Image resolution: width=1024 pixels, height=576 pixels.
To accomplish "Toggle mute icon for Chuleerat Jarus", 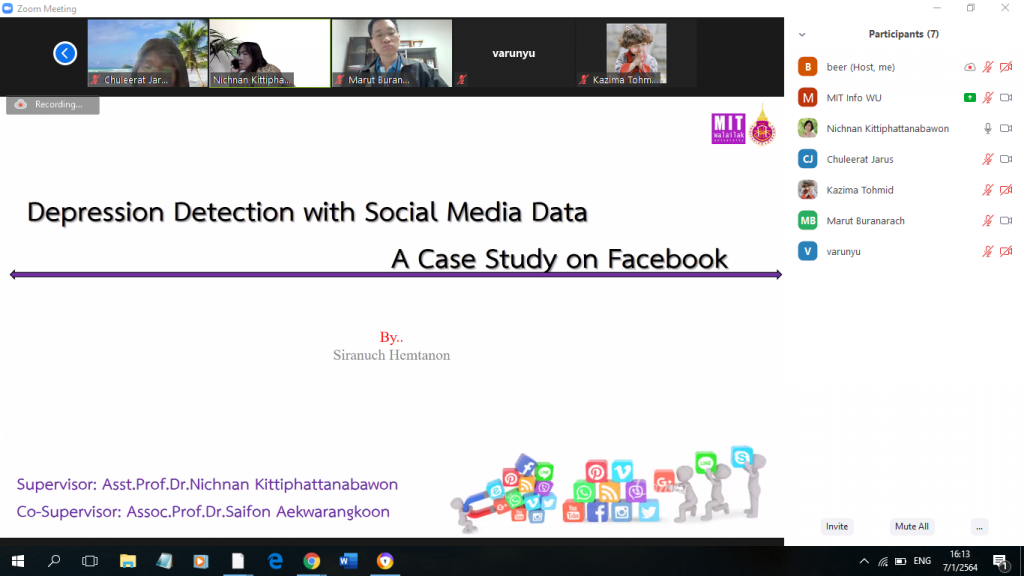I will [988, 159].
